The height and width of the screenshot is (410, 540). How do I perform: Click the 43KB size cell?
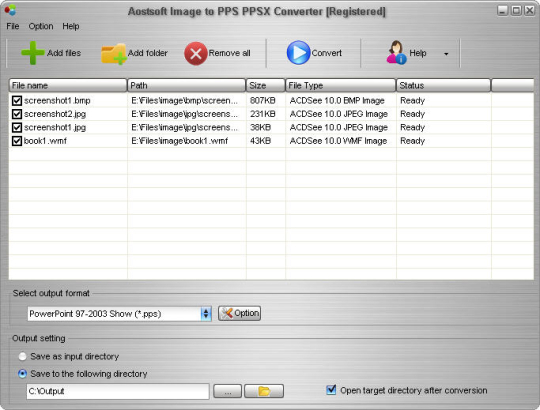(x=260, y=141)
